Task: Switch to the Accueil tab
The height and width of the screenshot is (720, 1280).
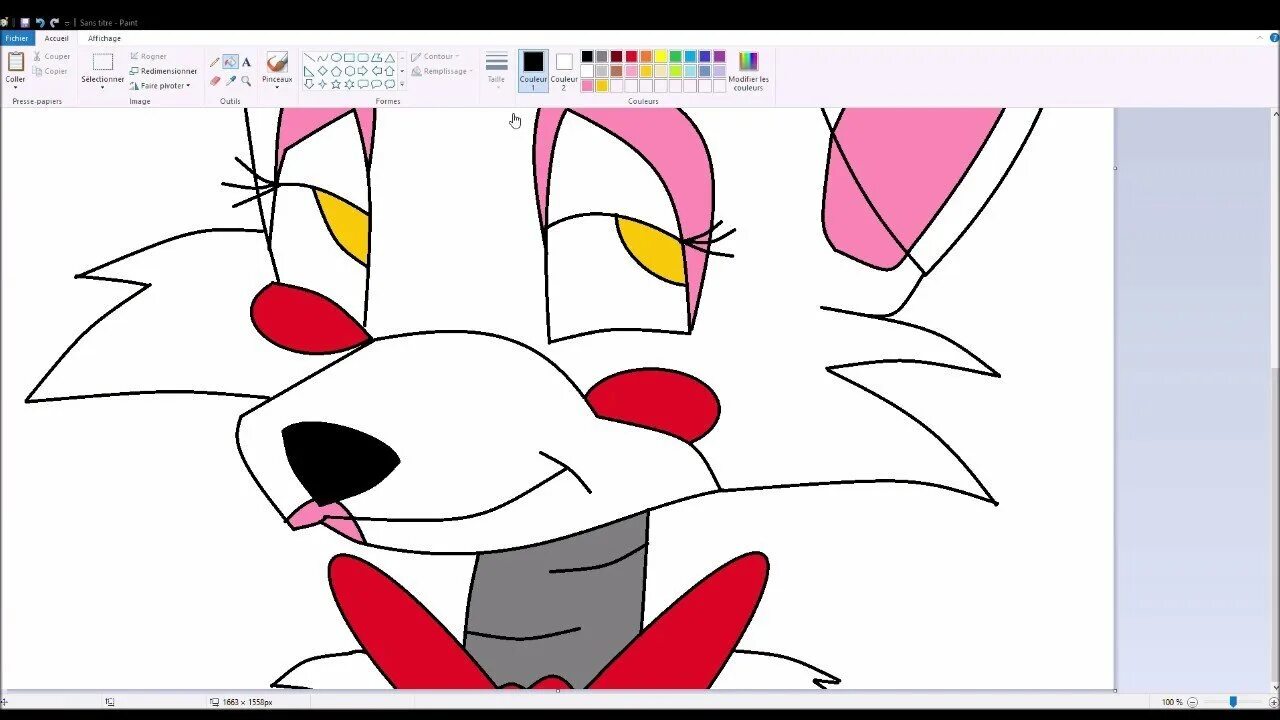Action: [57, 38]
